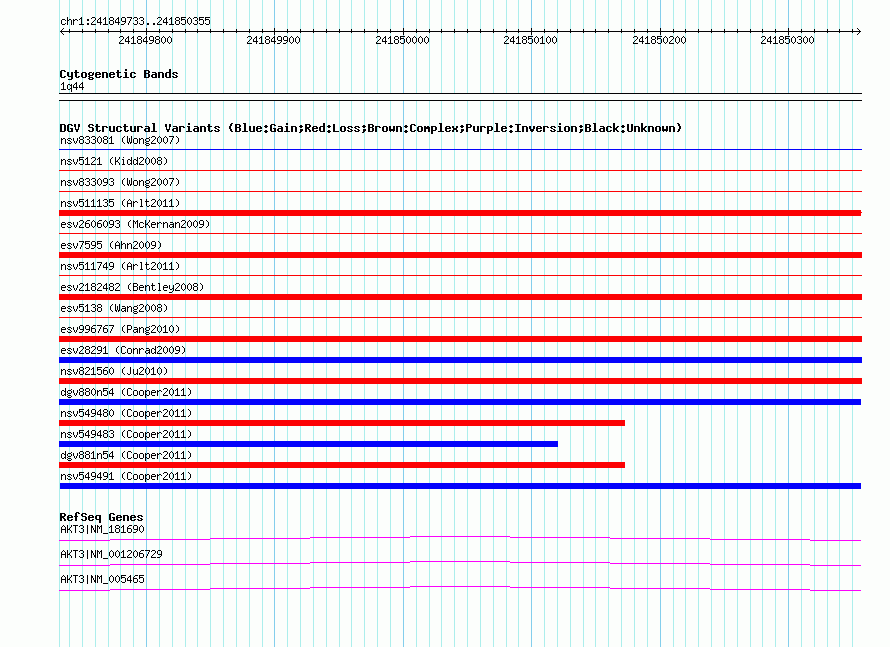The height and width of the screenshot is (647, 890).
Task: Open transcript AKT3|NM_181690
Action: pos(102,529)
